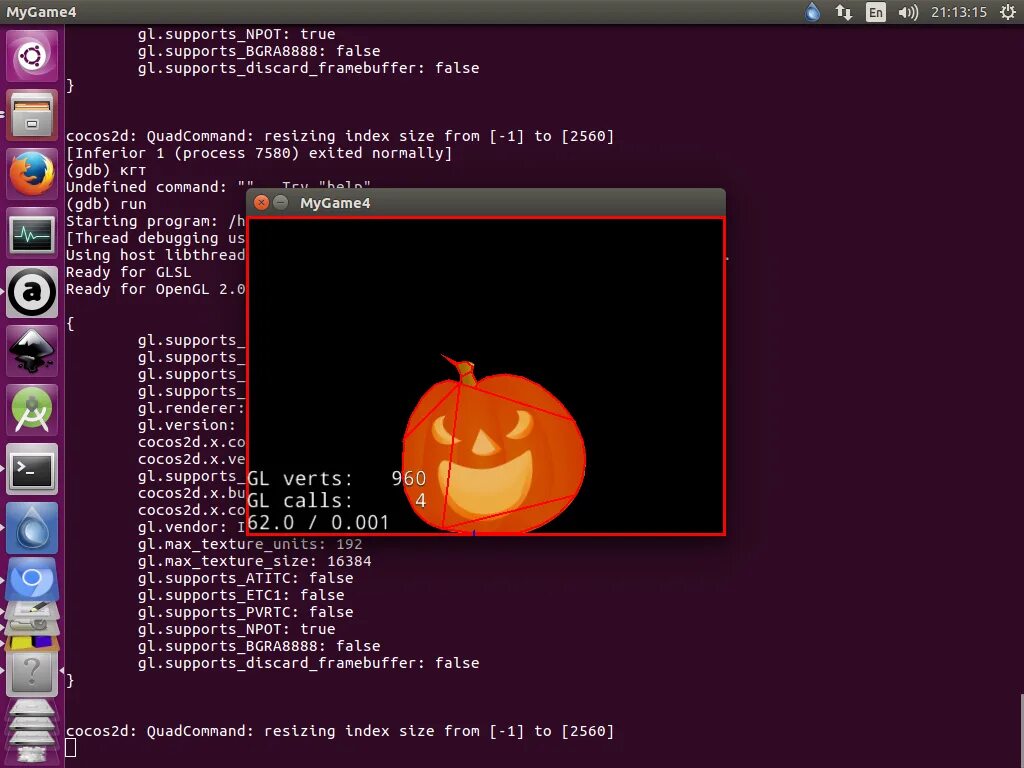
Task: Open the text editor pencil launcher icon
Action: click(31, 611)
